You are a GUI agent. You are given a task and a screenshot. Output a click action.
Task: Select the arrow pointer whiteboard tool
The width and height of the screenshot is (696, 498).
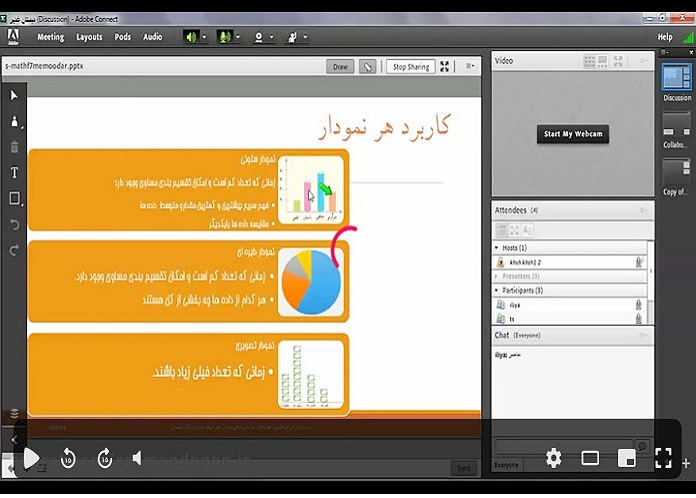tap(14, 95)
